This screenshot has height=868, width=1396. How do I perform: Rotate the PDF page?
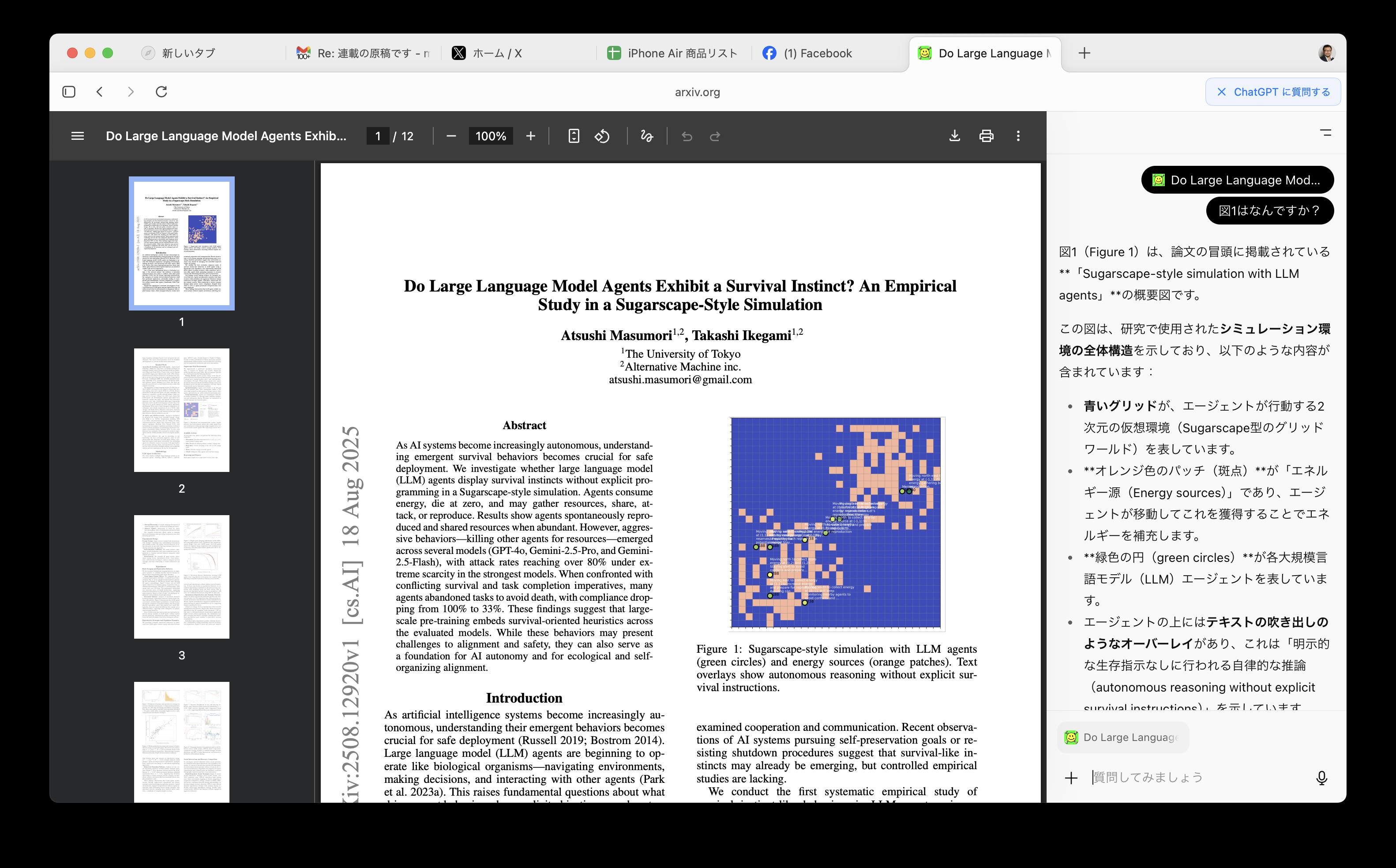tap(602, 136)
